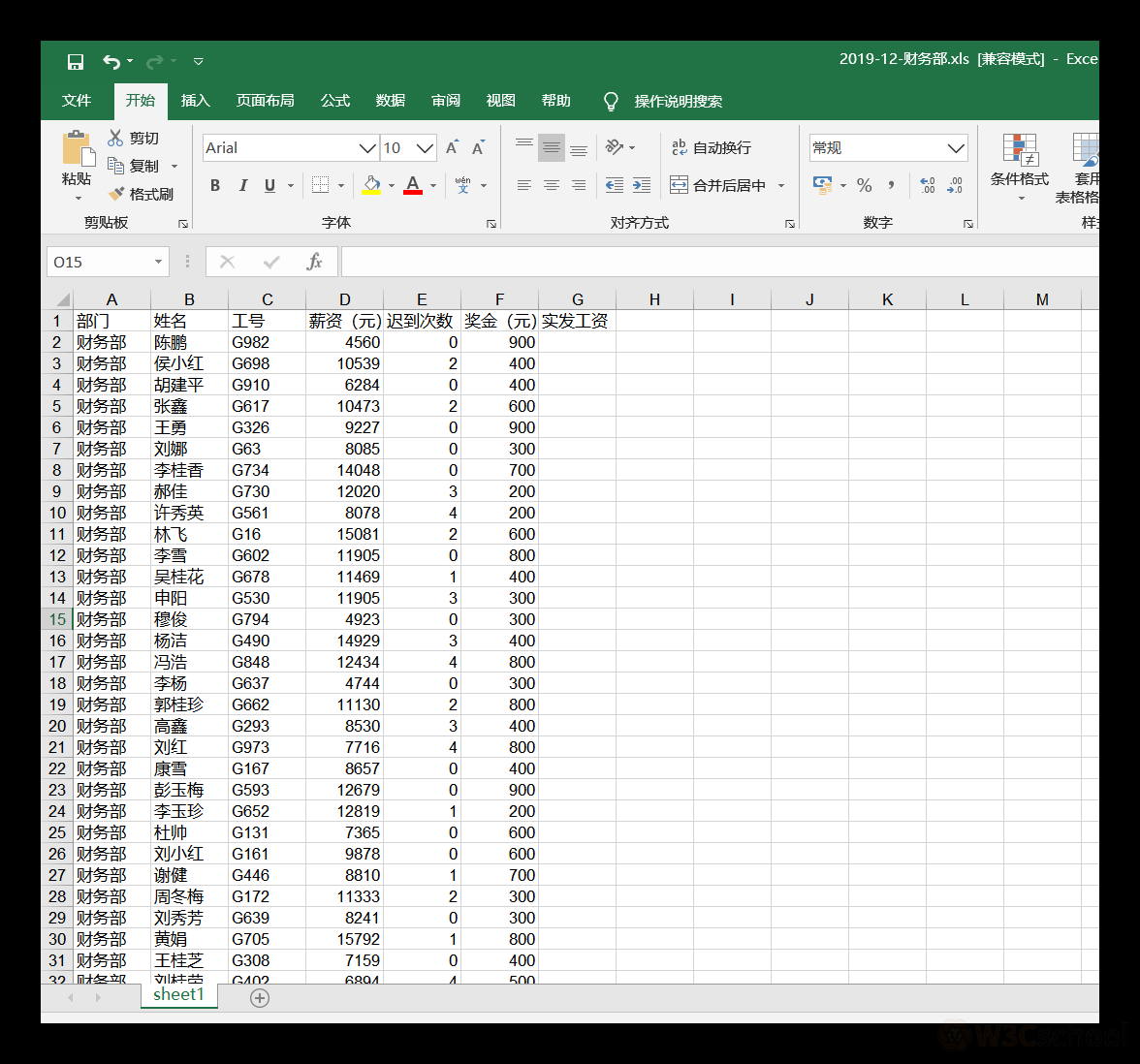Switch to the Review (审阅) tab
The width and height of the screenshot is (1140, 1064).
point(446,101)
